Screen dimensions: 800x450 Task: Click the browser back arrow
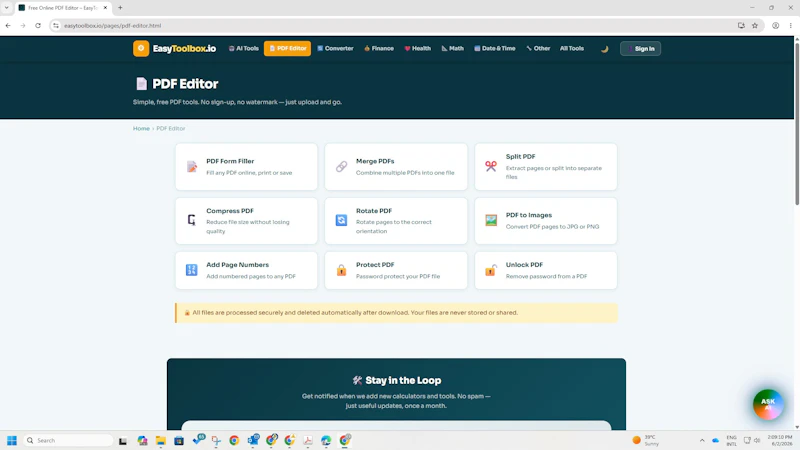[8, 26]
